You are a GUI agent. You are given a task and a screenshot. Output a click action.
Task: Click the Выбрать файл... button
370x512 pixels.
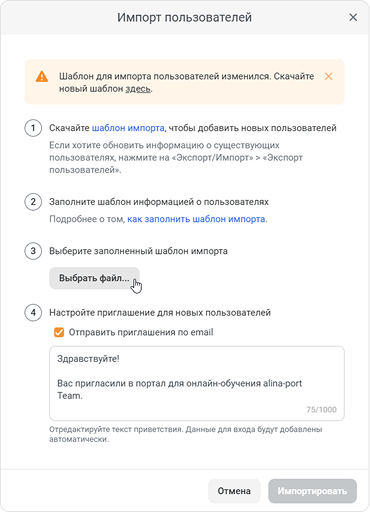click(x=94, y=278)
